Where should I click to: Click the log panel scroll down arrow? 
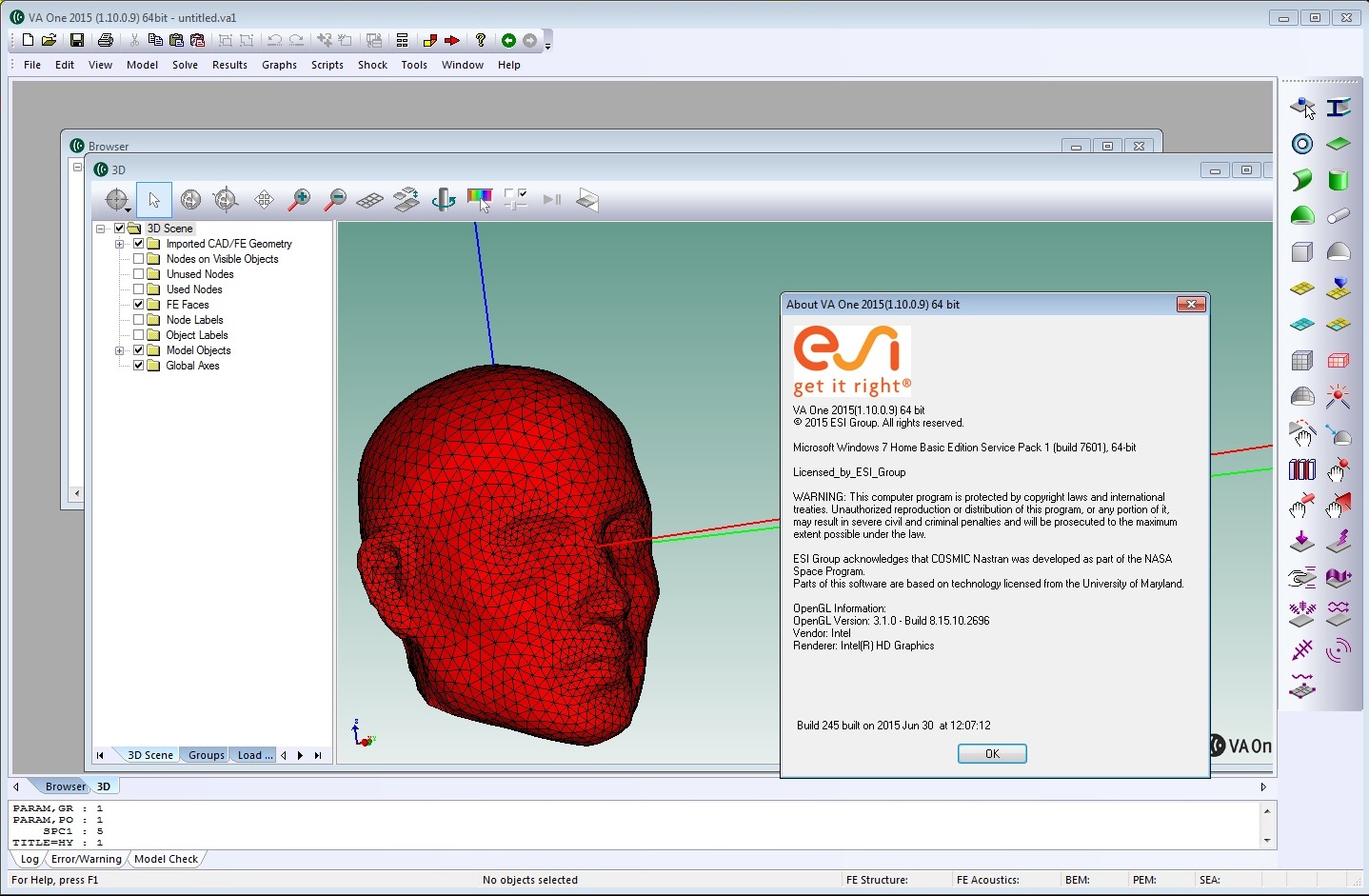1267,842
